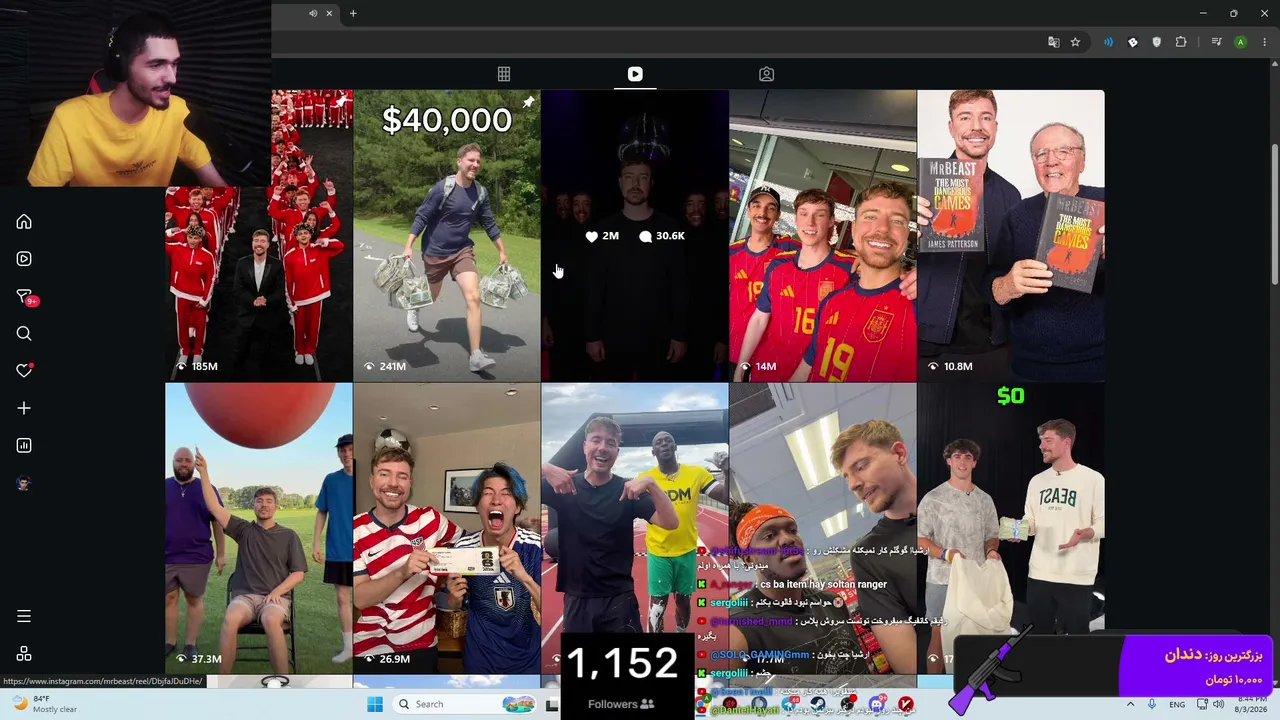Show hidden system tray icons
This screenshot has width=1280, height=720.
click(1131, 705)
